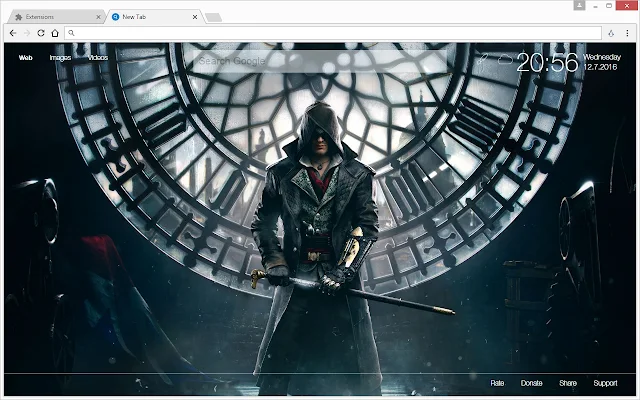Open the Donate link
Screen dimensions: 640x400
531,383
